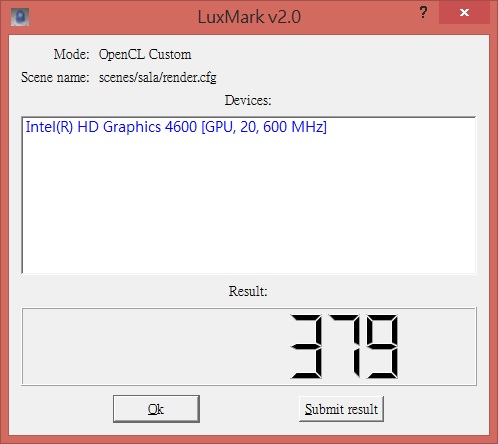
Task: Select the Intel(R) HD Graphics 4600 device entry
Action: (x=176, y=127)
